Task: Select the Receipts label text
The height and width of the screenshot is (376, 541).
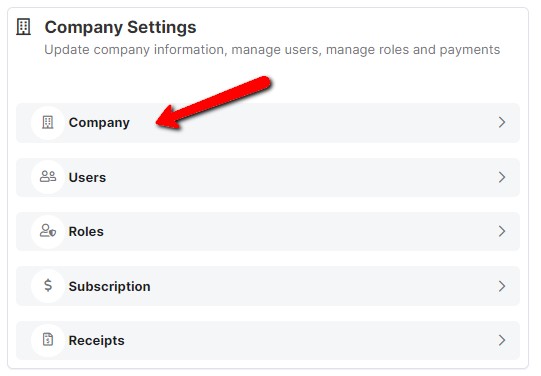Action: (97, 341)
